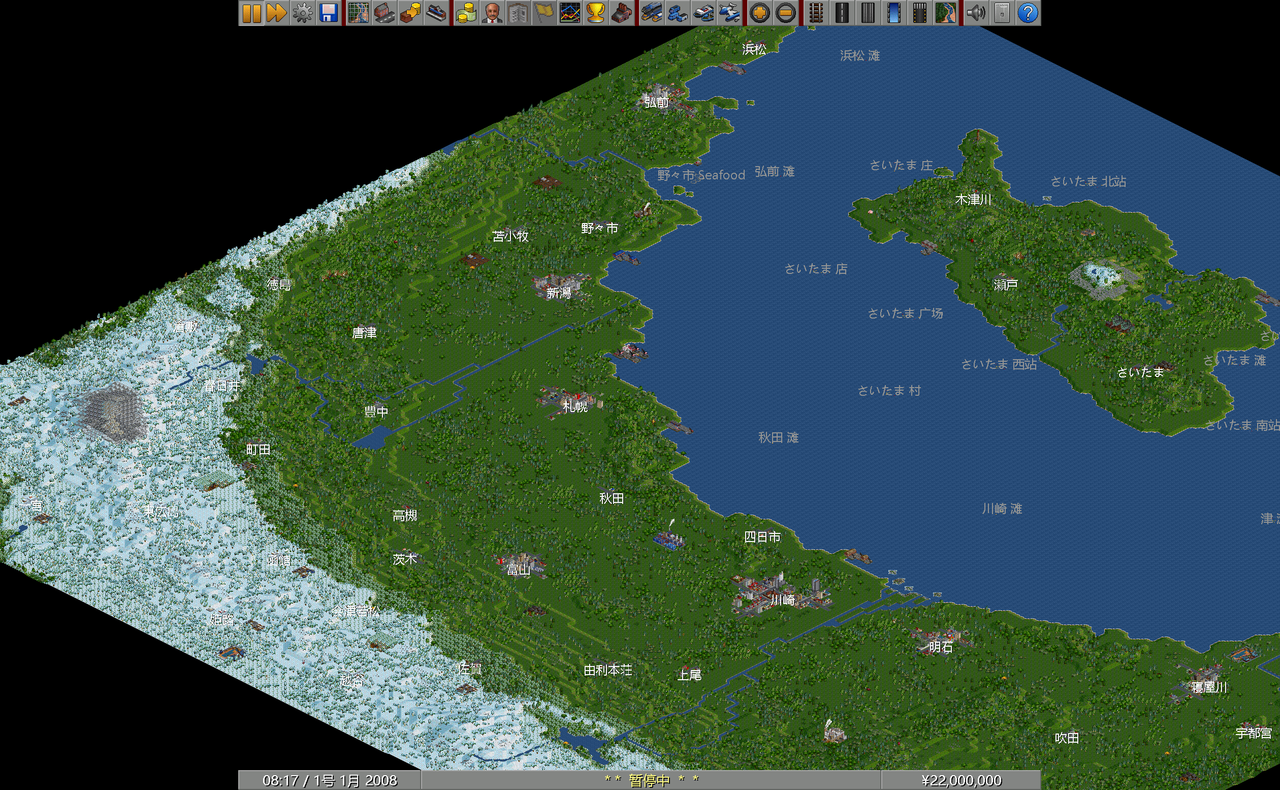1280x790 pixels.
Task: Open company general info manager icon
Action: coord(492,13)
